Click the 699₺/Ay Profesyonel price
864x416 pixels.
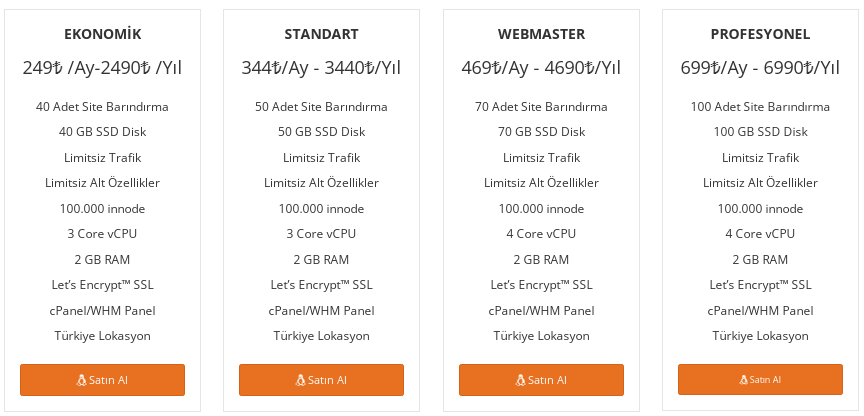(760, 68)
